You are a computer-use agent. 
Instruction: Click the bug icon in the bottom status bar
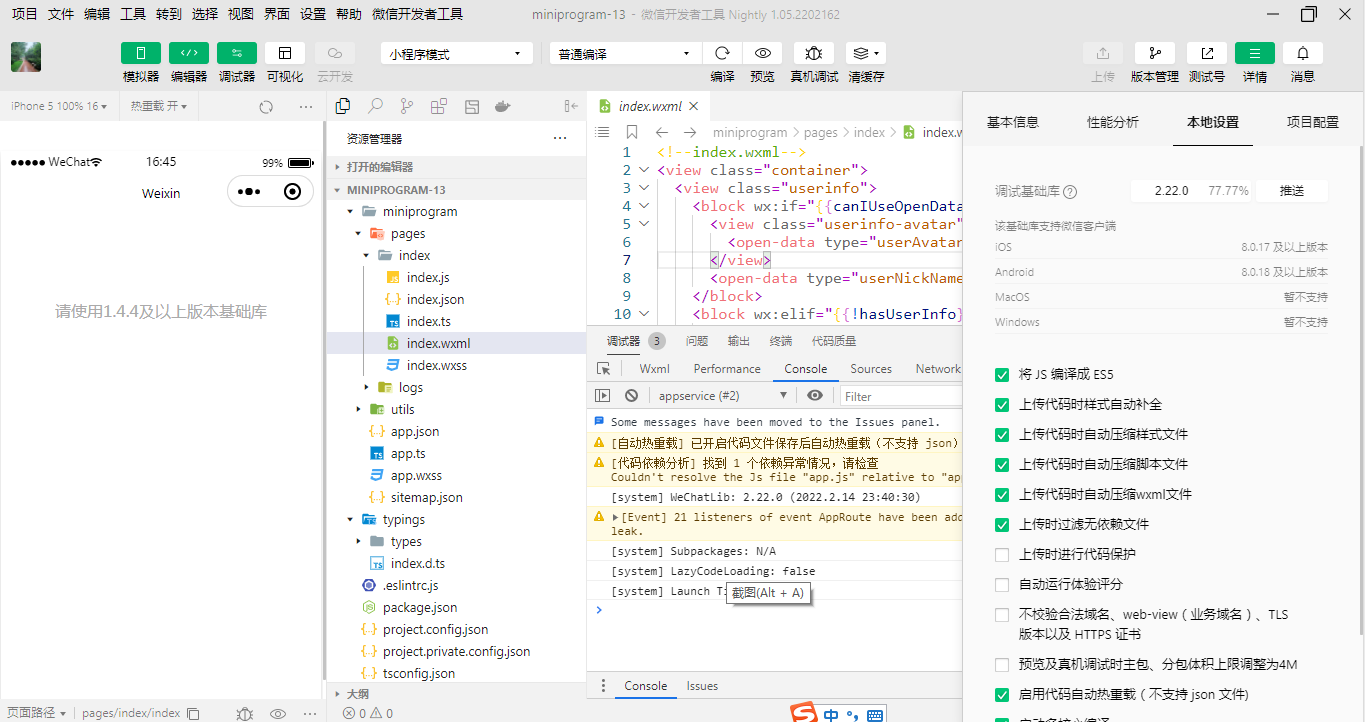pyautogui.click(x=245, y=713)
